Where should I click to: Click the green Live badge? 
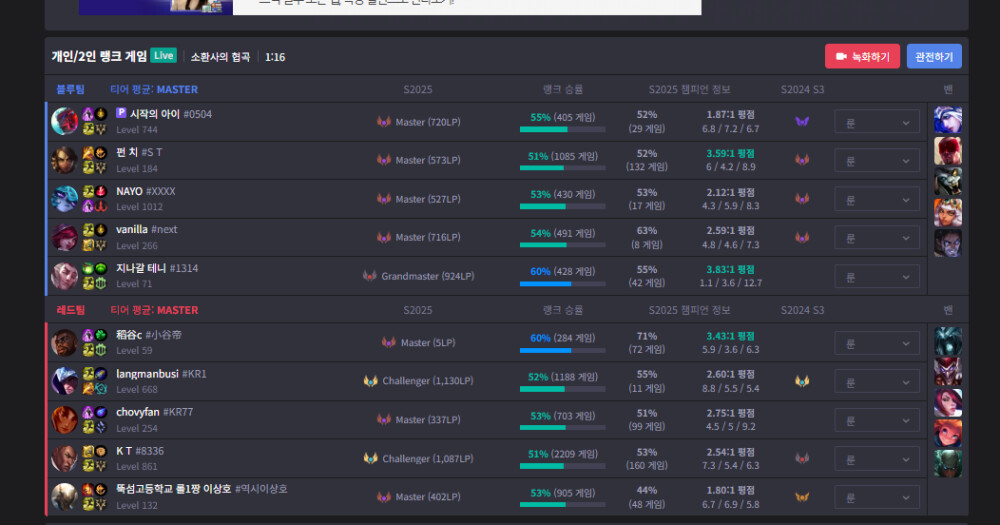click(164, 56)
